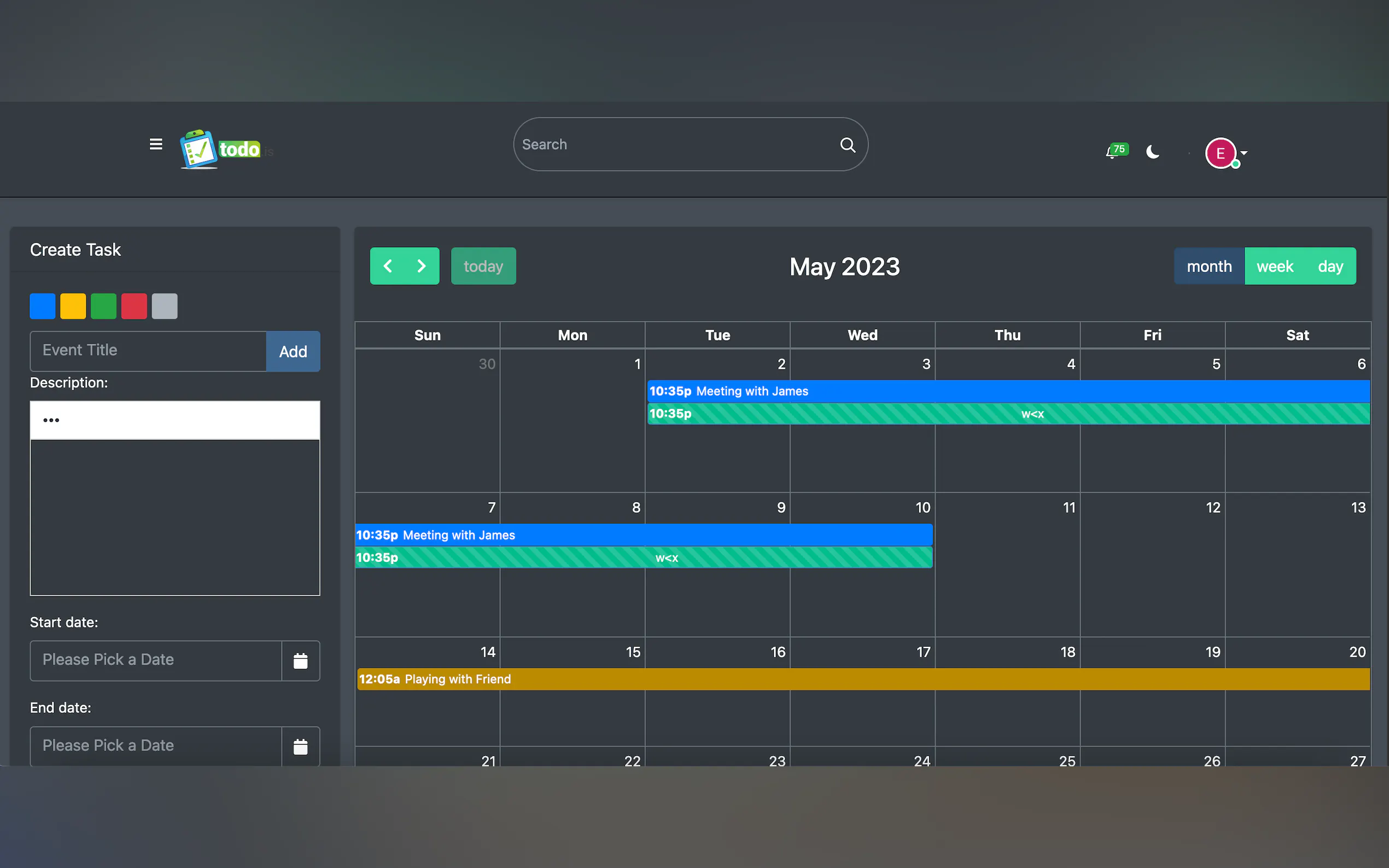Click the Event Title input field
This screenshot has width=1389, height=868.
(148, 351)
